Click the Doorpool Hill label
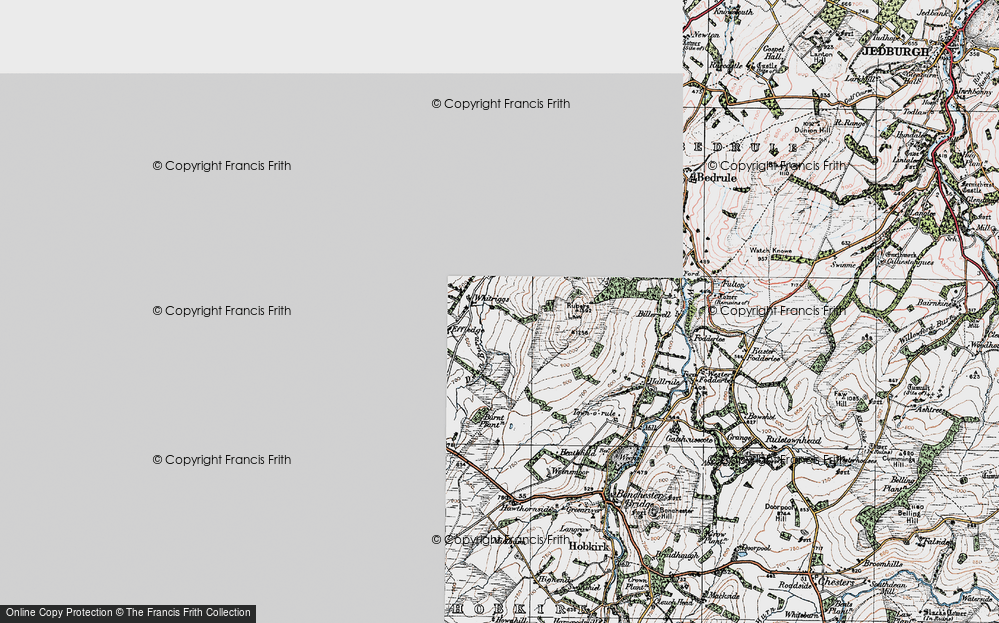The width and height of the screenshot is (999, 623). click(779, 512)
